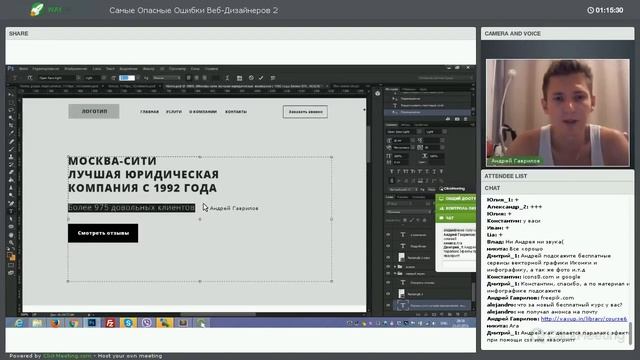Toggle text orientation icon in options bar
The image size is (640, 360).
pyautogui.click(x=30, y=78)
